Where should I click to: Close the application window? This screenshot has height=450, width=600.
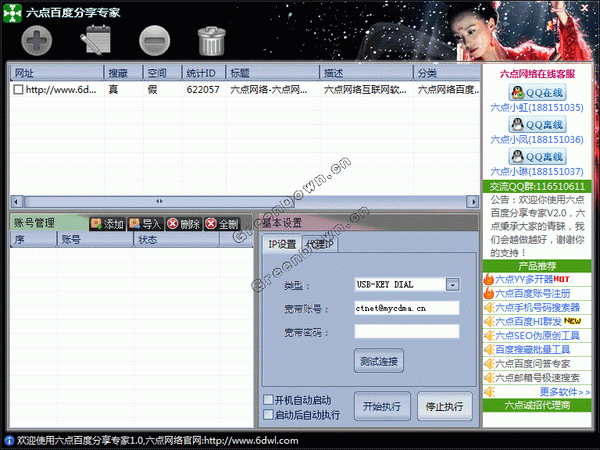(x=585, y=8)
